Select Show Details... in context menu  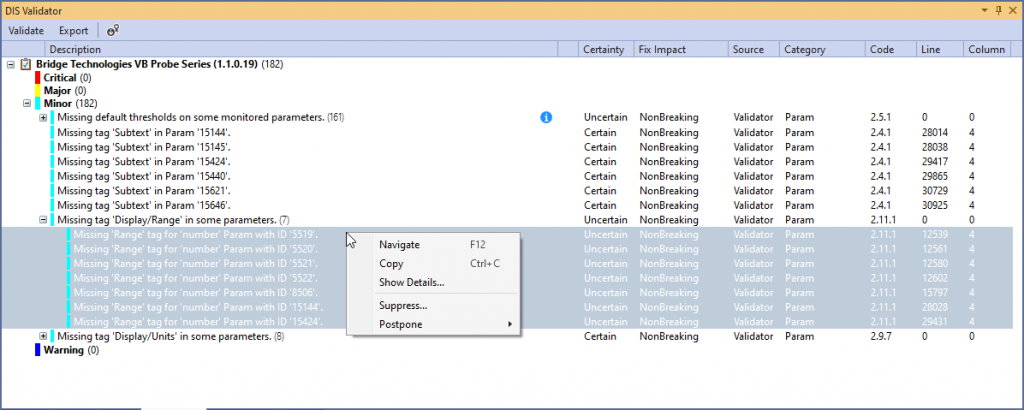[433, 283]
